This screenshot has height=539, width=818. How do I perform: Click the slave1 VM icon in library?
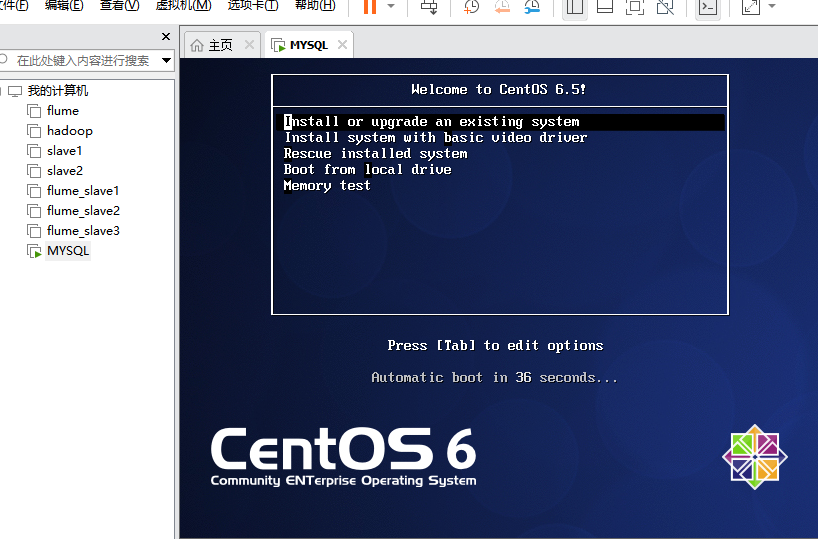click(x=34, y=151)
